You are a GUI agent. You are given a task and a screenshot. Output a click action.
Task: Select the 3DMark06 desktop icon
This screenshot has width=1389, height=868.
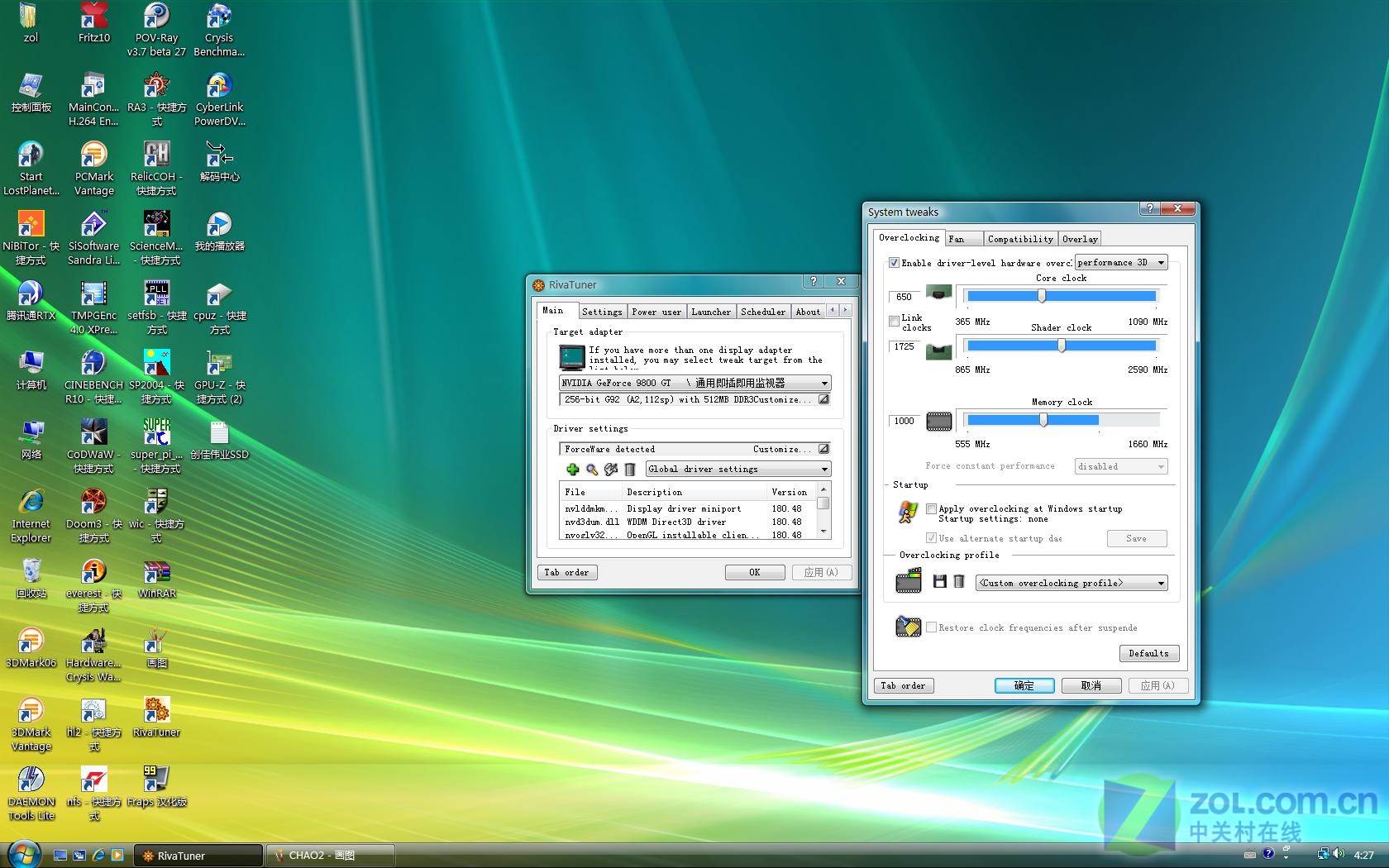(x=31, y=648)
